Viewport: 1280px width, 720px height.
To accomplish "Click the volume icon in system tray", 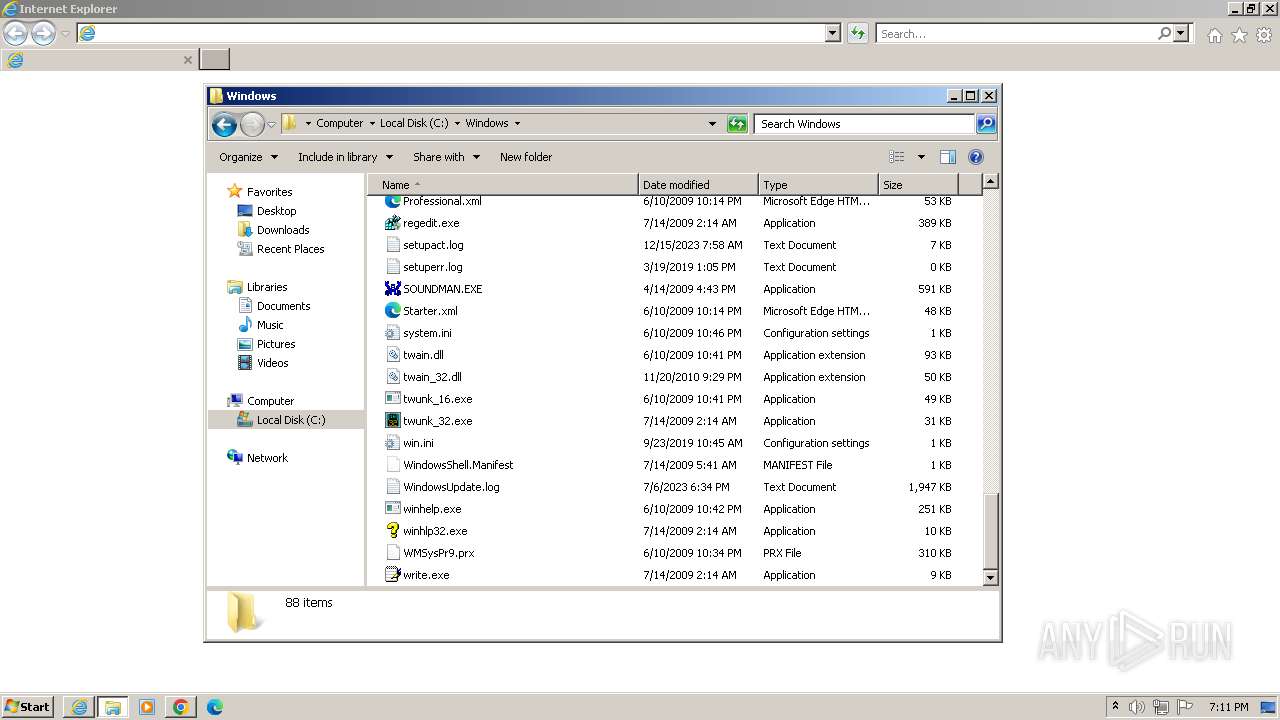I will click(1138, 707).
